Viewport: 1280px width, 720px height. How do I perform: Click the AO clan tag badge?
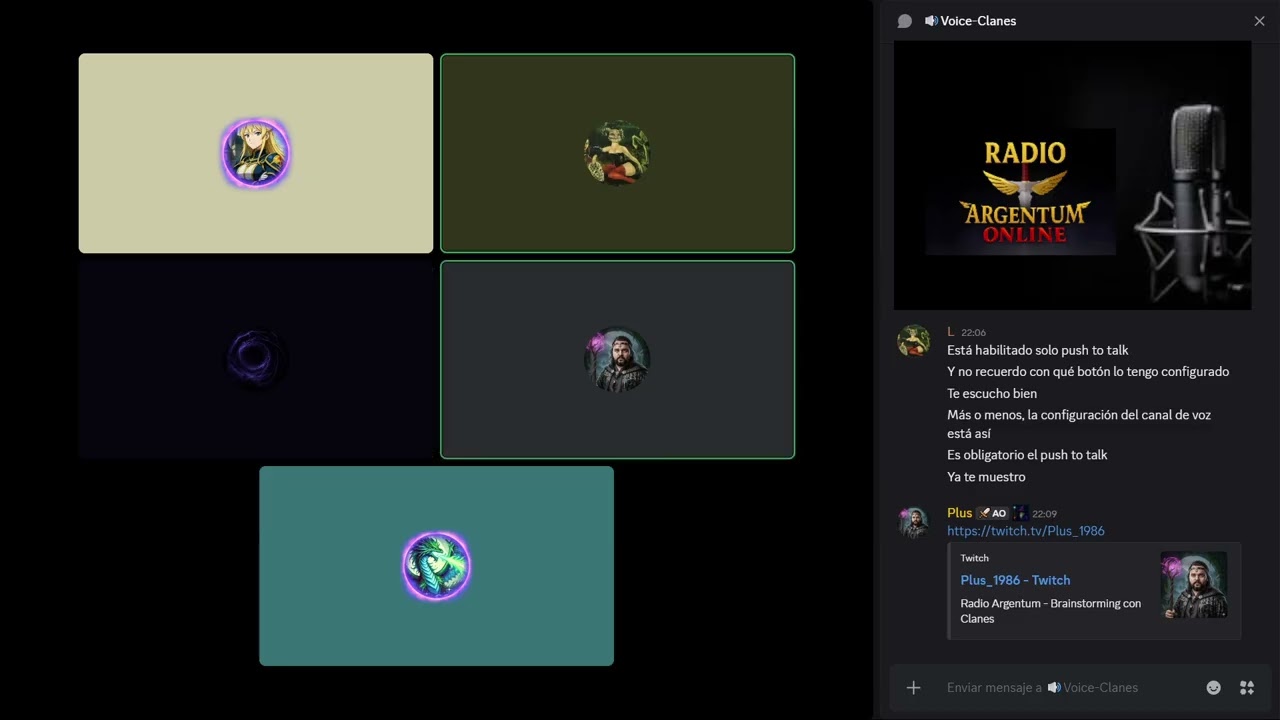pyautogui.click(x=992, y=513)
